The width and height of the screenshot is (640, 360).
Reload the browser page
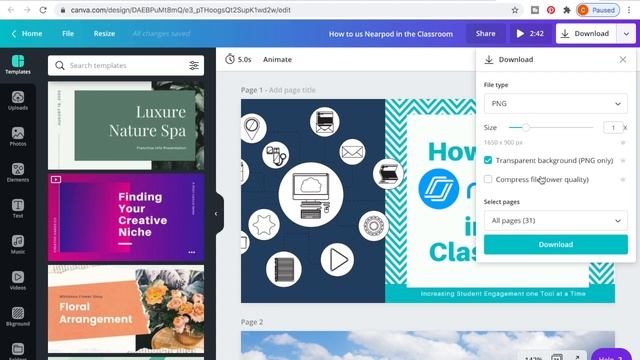[43, 10]
